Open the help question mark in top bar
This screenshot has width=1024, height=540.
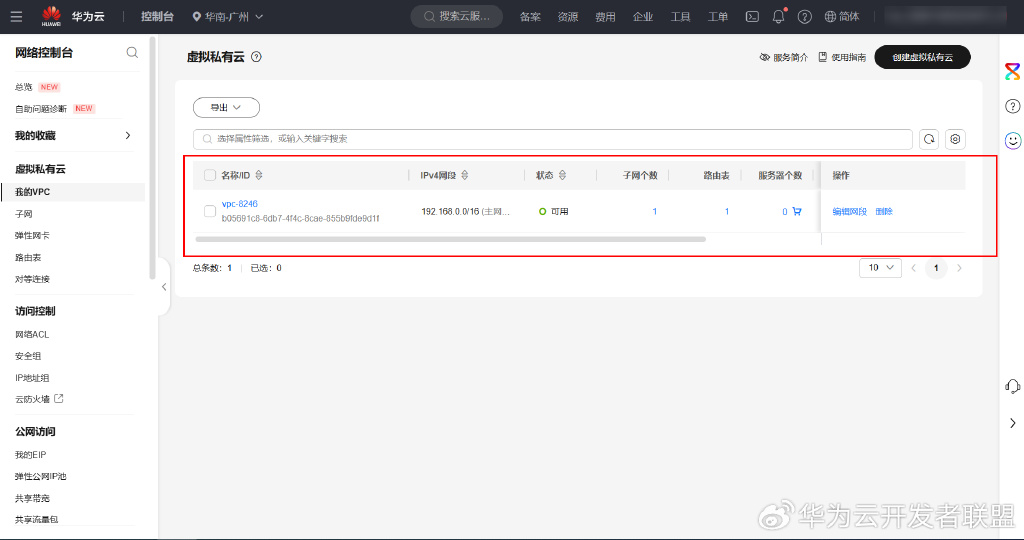coord(805,16)
